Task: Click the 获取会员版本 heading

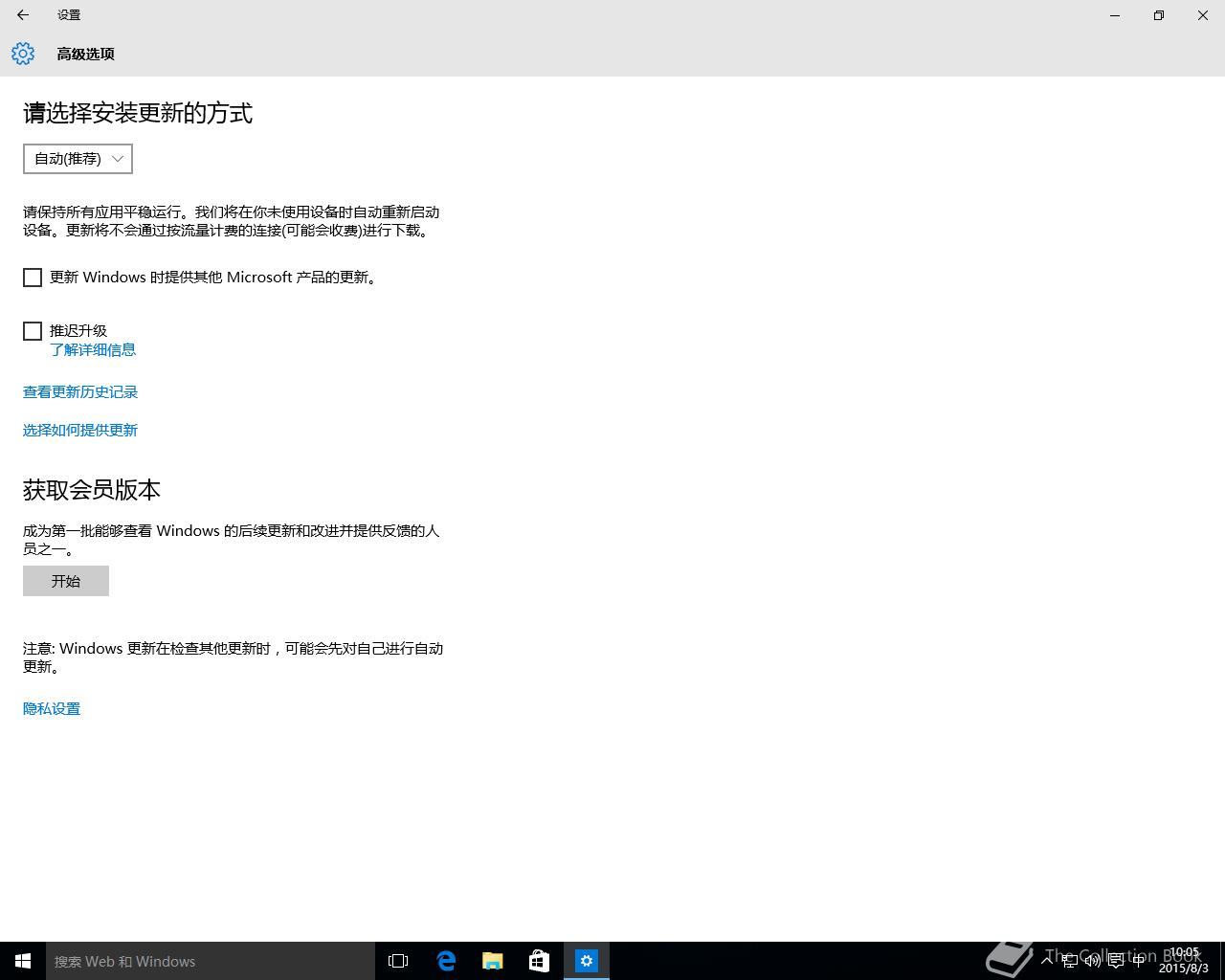Action: (x=92, y=490)
